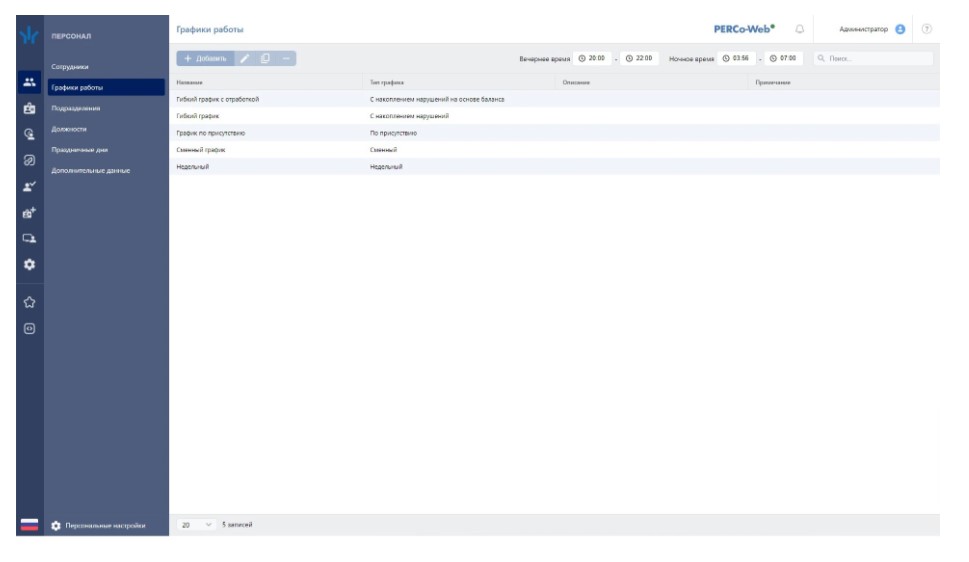969x562 pixels.
Task: Open evening start time 20:00 picker
Action: pyautogui.click(x=592, y=59)
